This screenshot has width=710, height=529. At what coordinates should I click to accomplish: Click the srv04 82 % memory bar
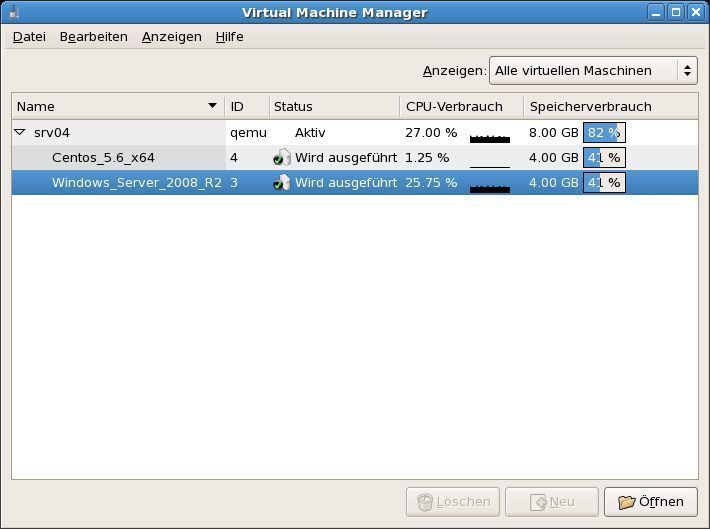pos(604,133)
